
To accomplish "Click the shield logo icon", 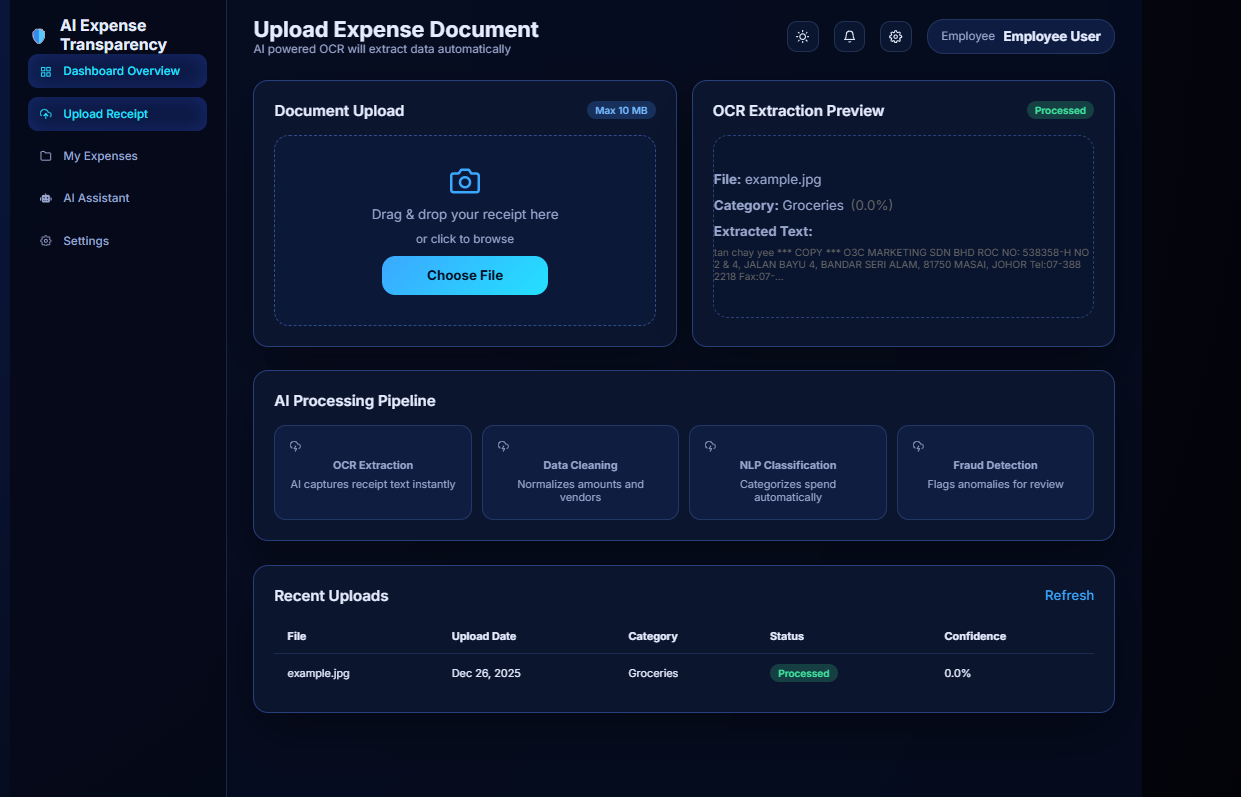I will coord(39,36).
